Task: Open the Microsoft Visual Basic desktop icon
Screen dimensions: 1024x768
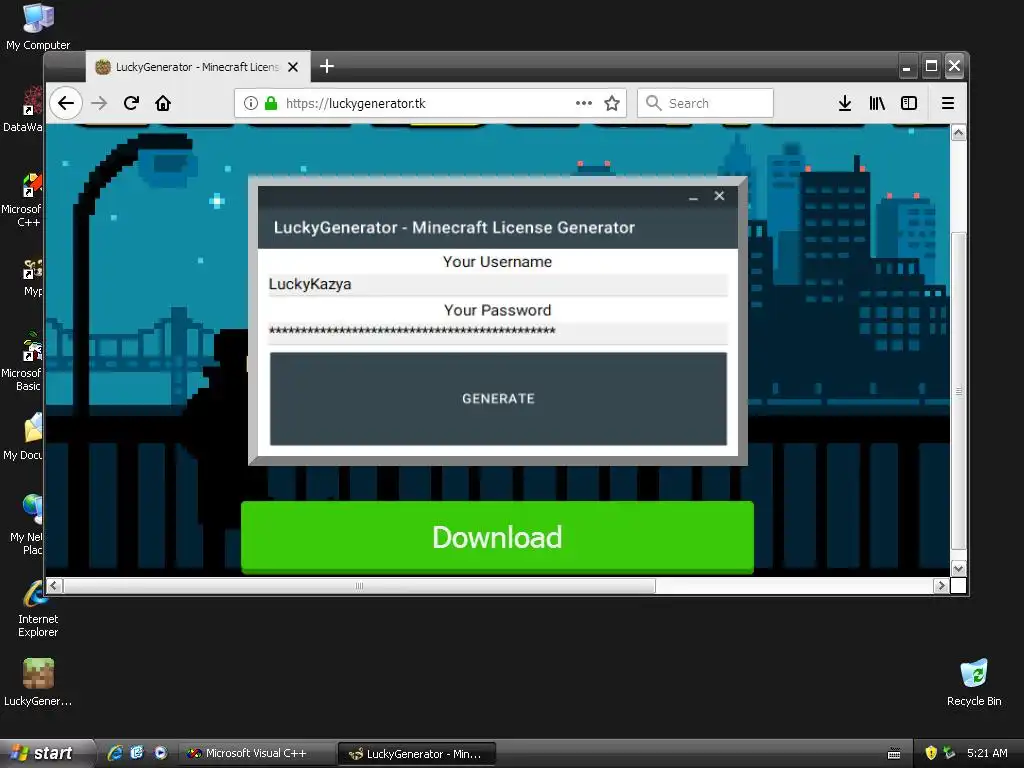Action: click(x=24, y=361)
